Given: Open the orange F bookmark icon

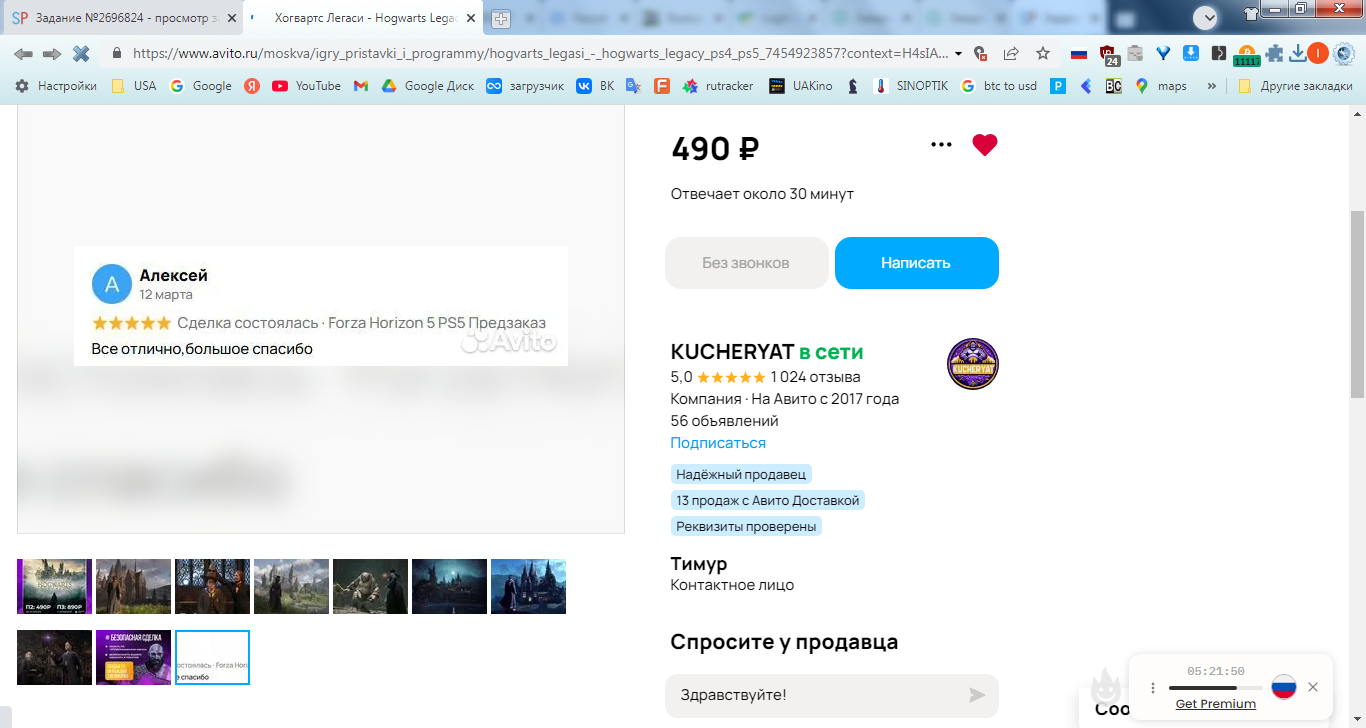Looking at the screenshot, I should [661, 86].
